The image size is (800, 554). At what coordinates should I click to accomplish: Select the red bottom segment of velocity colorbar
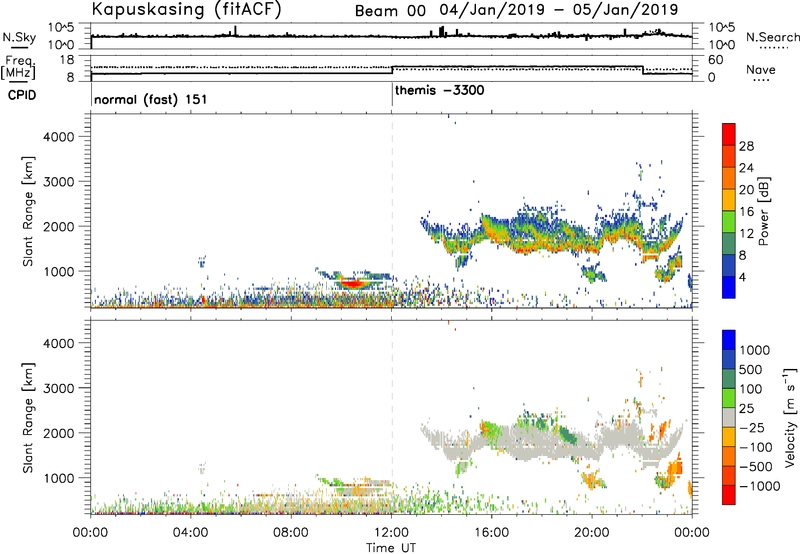click(729, 495)
